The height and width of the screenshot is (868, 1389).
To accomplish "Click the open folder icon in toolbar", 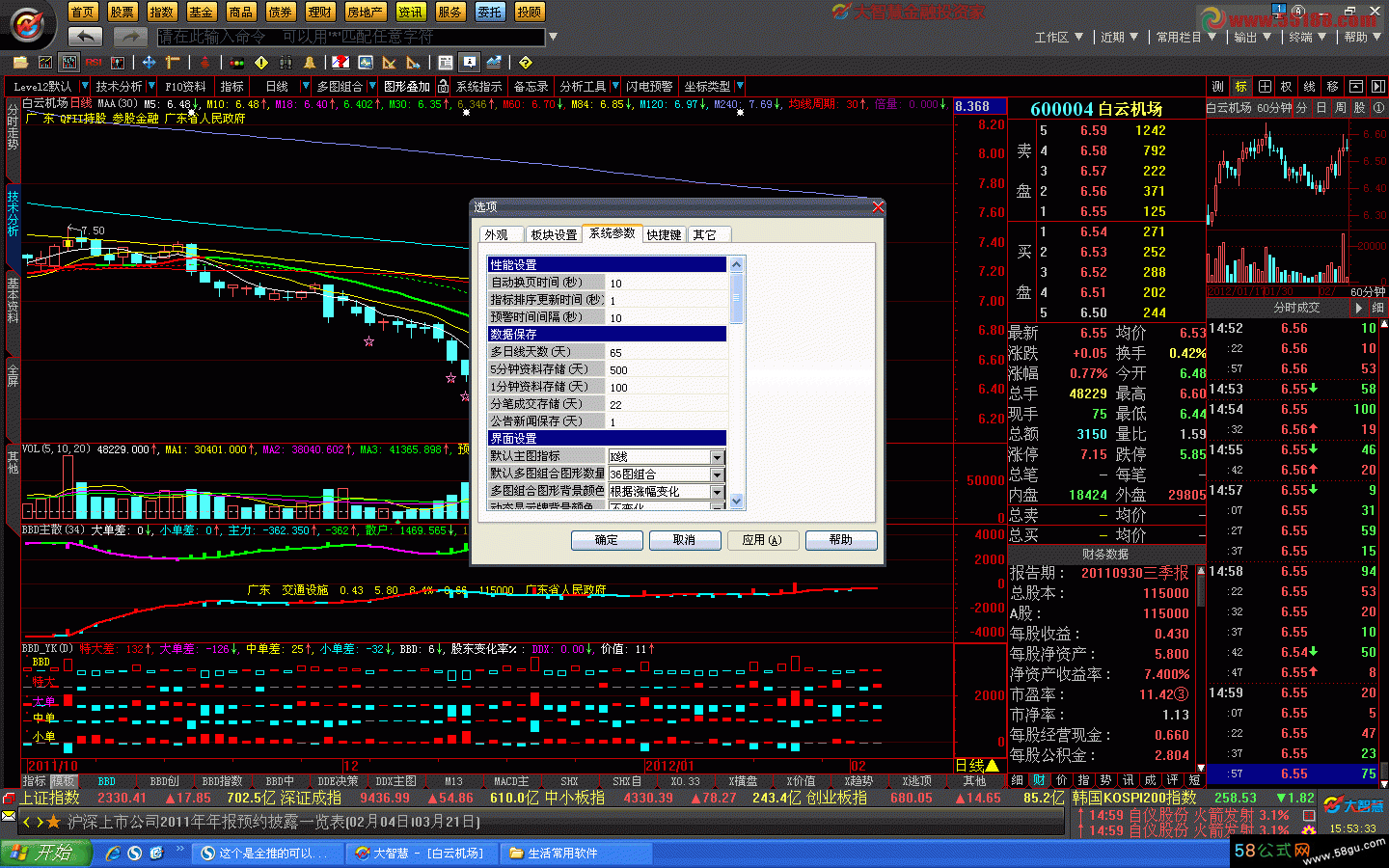I will point(19,63).
